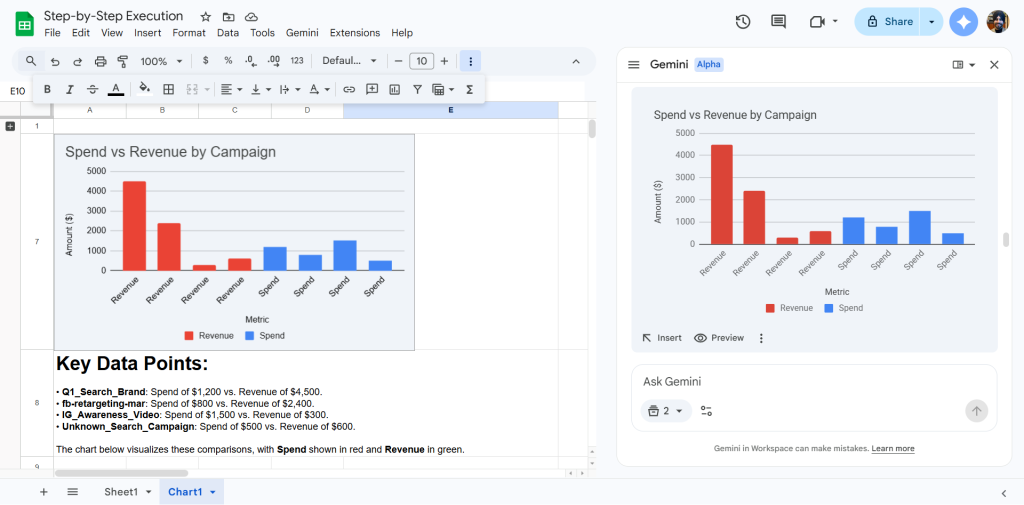Open version history clock icon
The width and height of the screenshot is (1024, 505).
click(x=743, y=22)
